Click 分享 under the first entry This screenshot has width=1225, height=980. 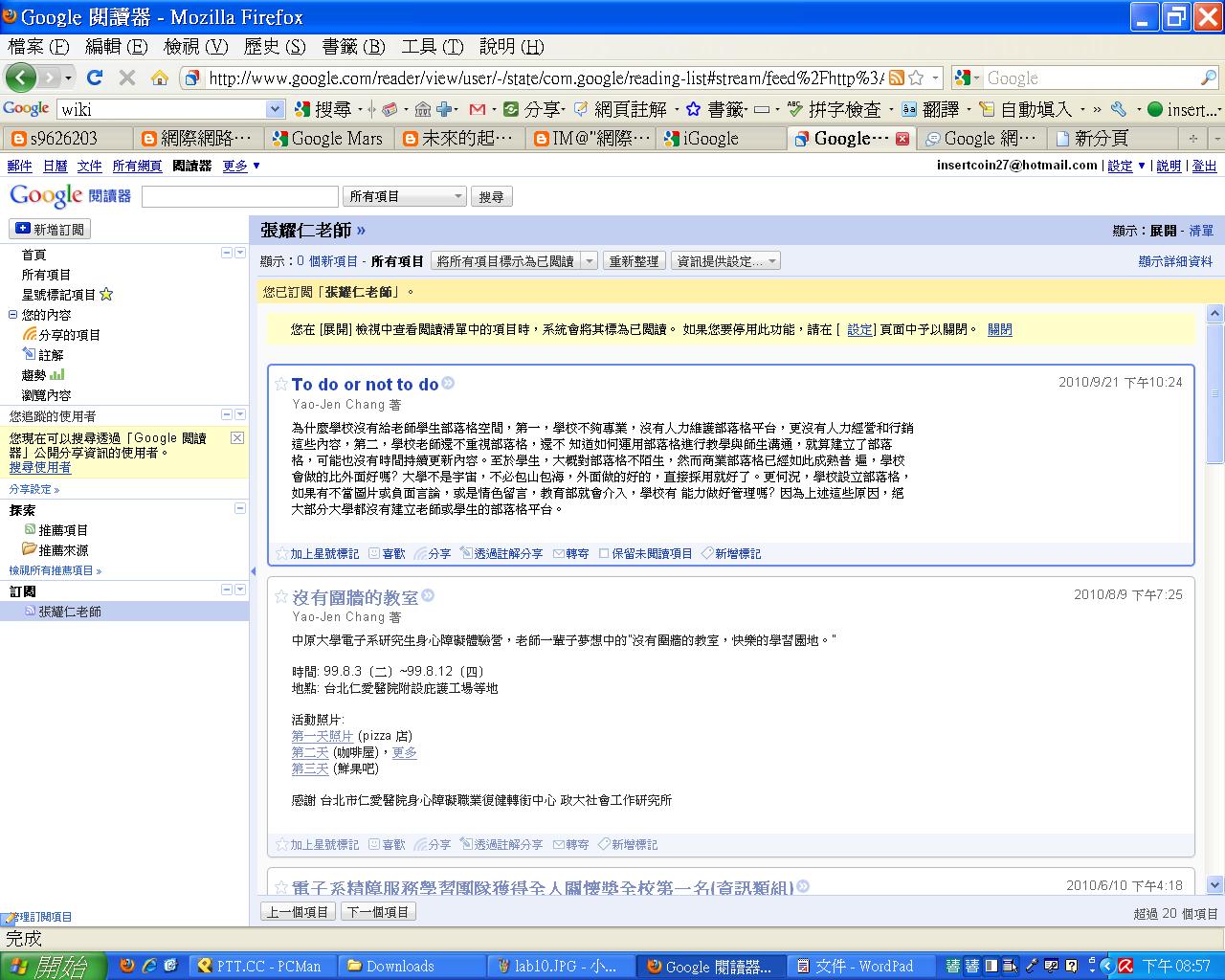433,553
